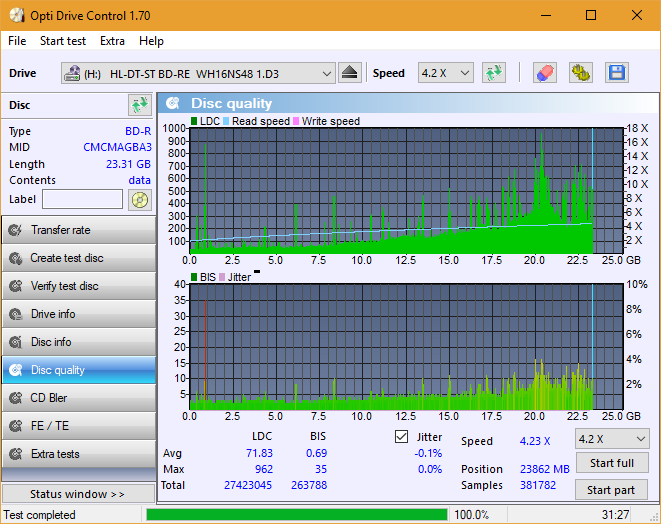
Task: Select the Drive info label
Action: tap(53, 314)
